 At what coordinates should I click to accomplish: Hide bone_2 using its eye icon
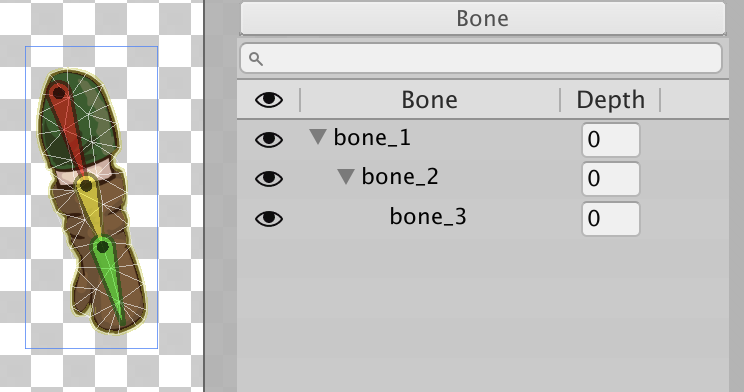(269, 178)
